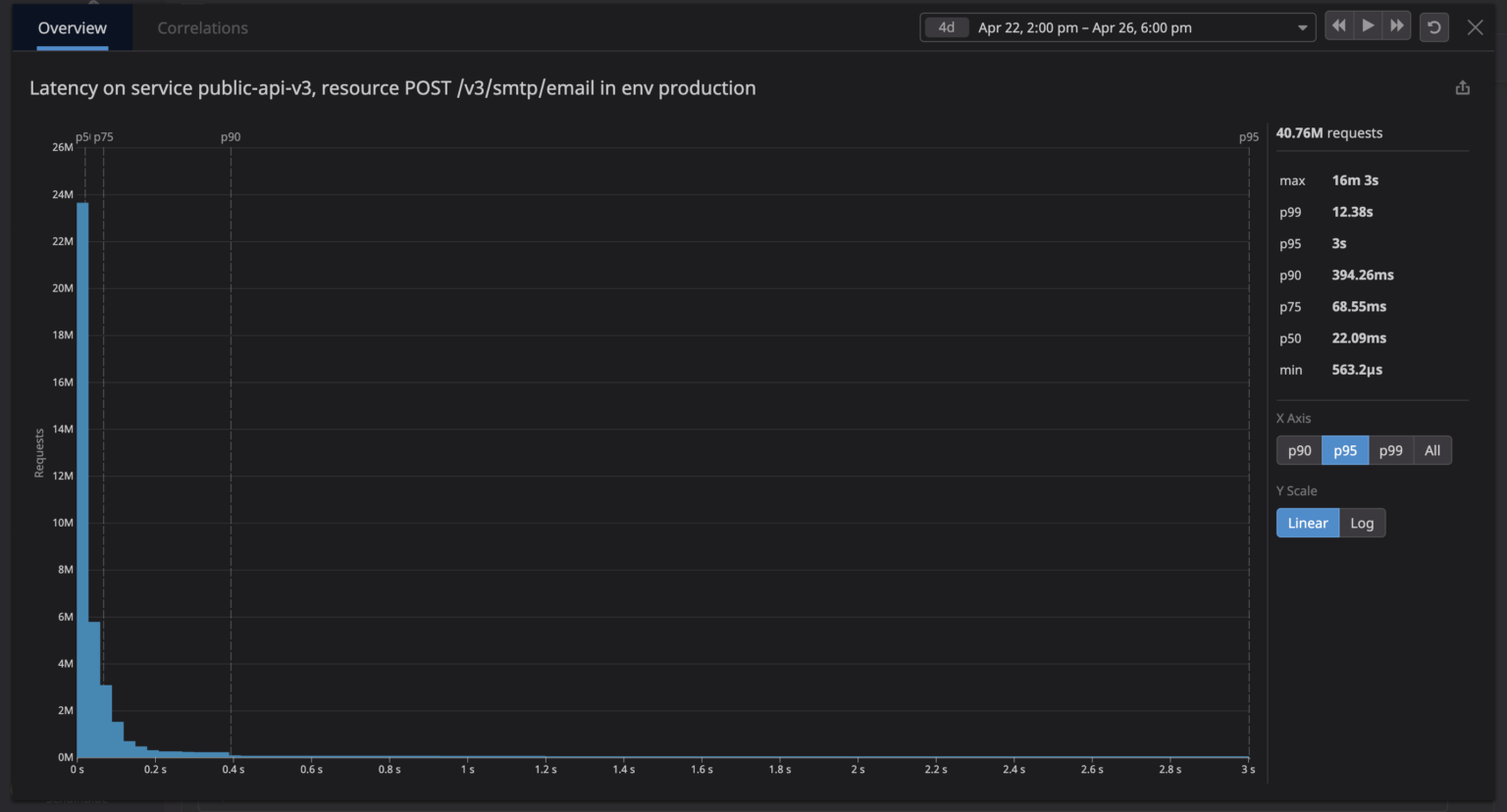
Task: Click the p95 value 3s in stats
Action: pyautogui.click(x=1339, y=243)
